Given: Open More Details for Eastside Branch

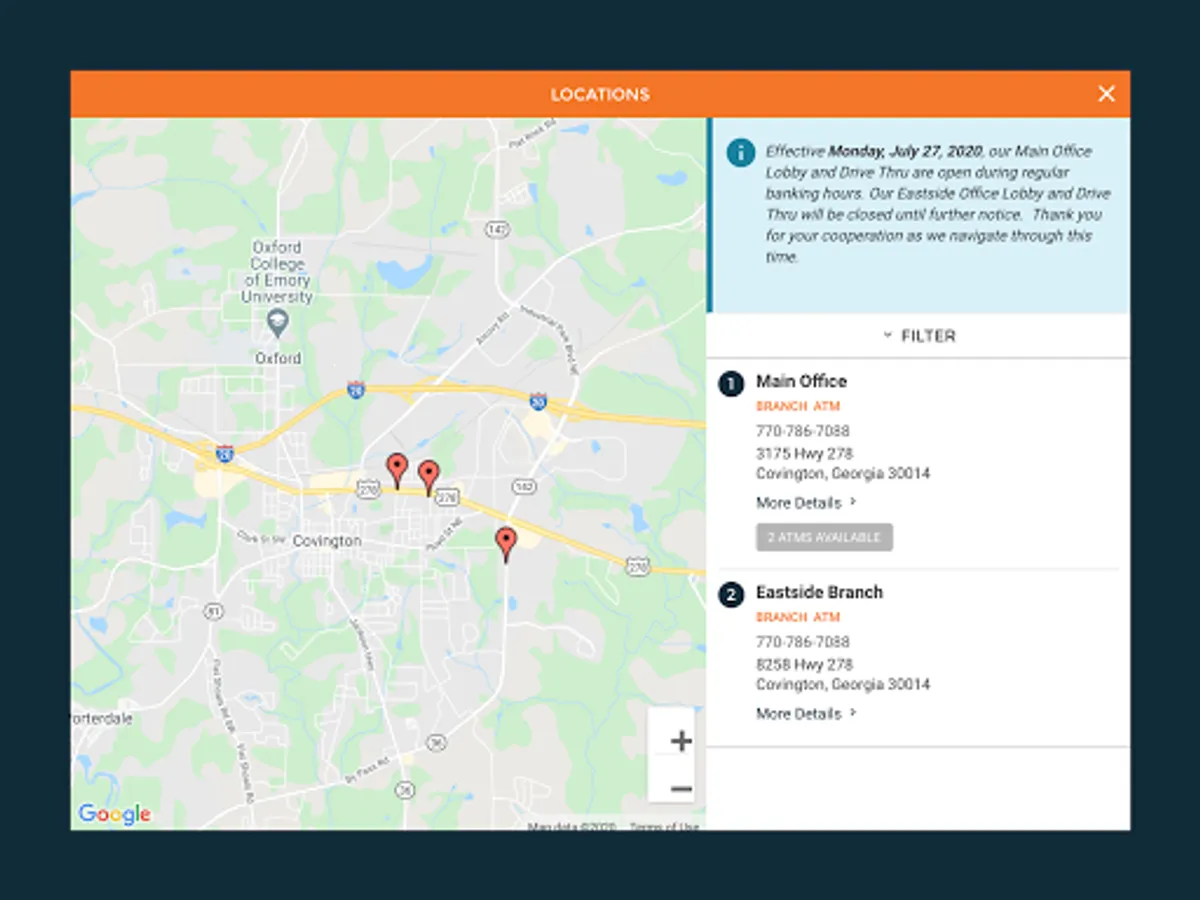Looking at the screenshot, I should click(x=800, y=713).
